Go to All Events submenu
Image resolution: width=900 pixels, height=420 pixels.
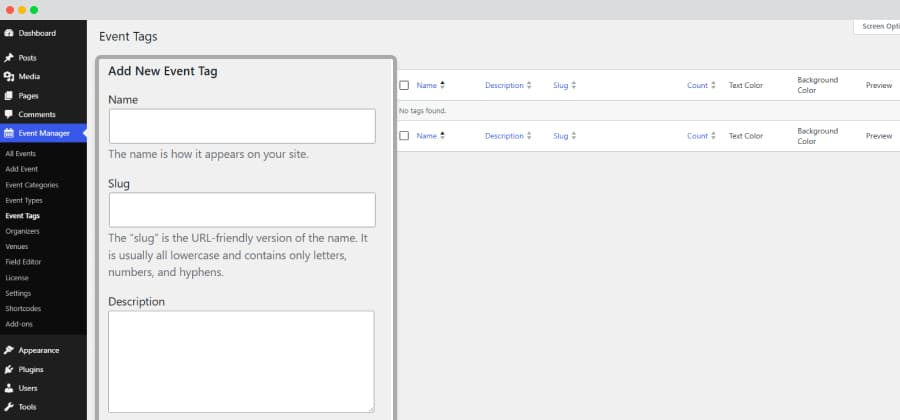21,154
